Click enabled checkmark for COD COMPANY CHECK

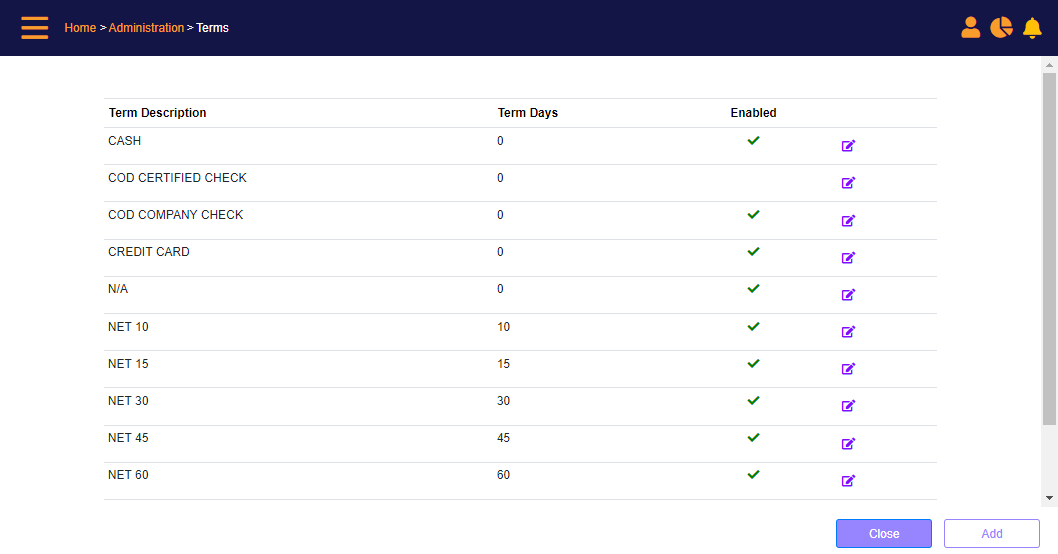coord(754,215)
